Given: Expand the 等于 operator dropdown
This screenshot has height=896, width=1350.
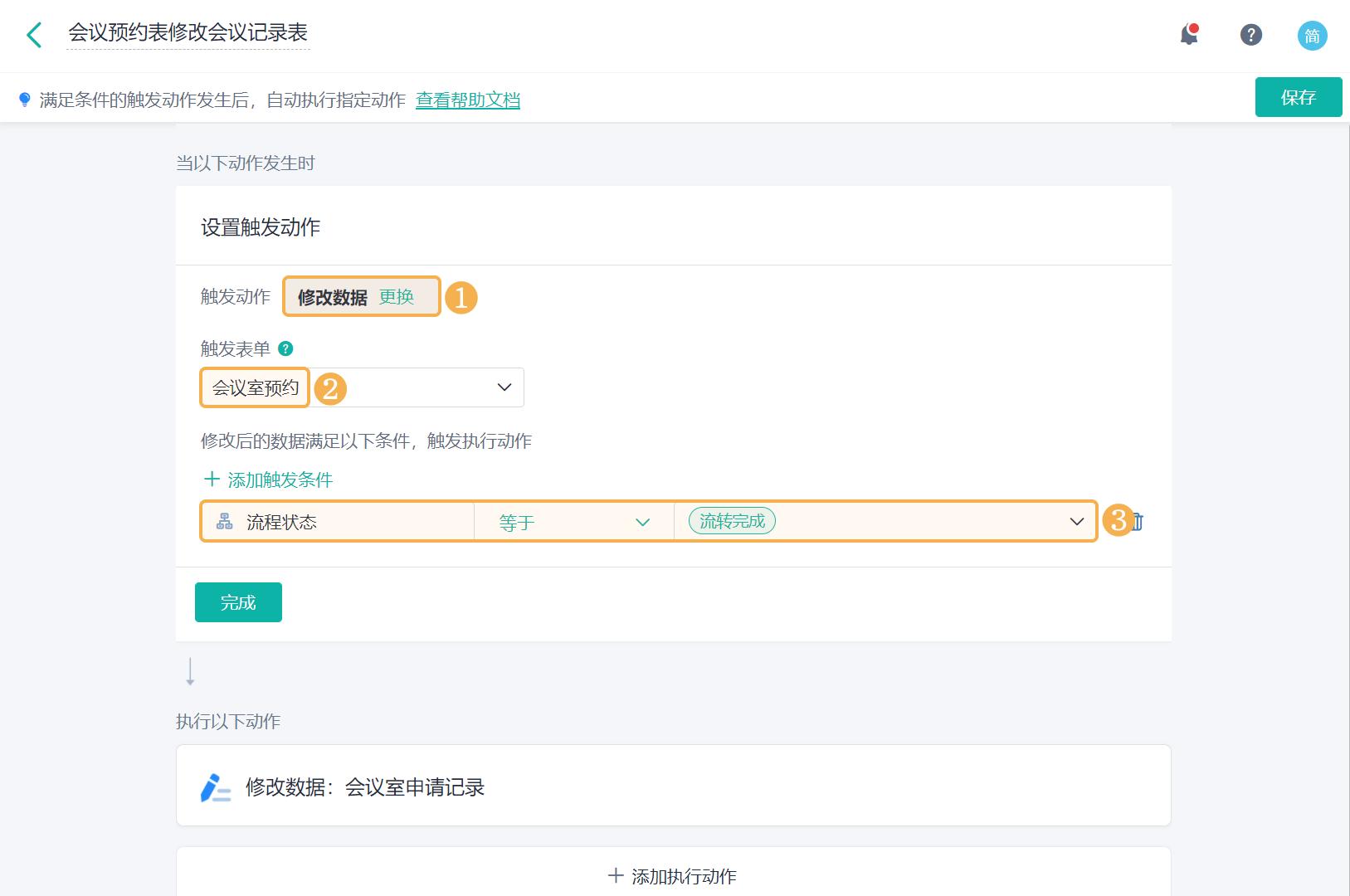Looking at the screenshot, I should point(641,521).
